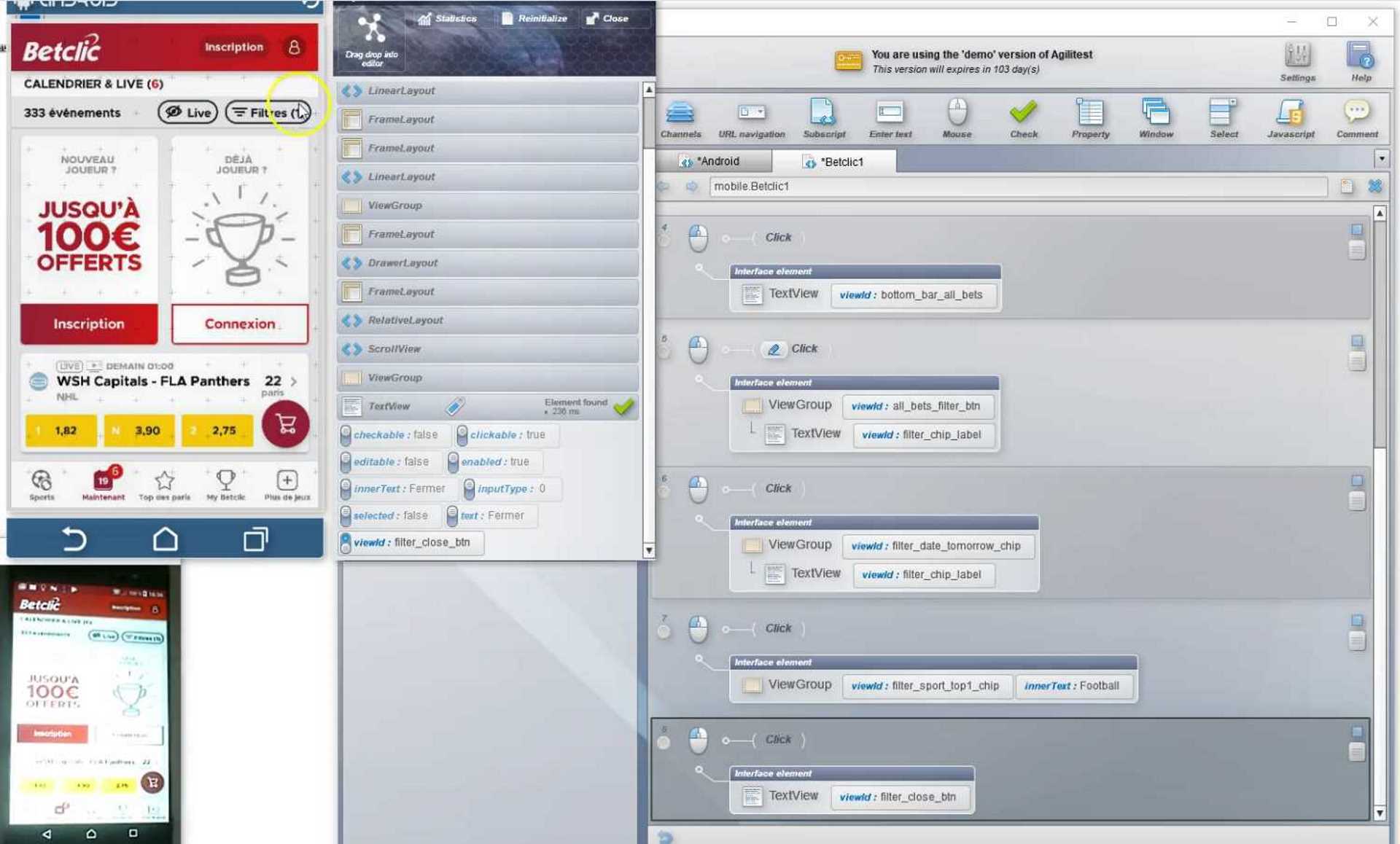The width and height of the screenshot is (1400, 844).
Task: Click the physical phone preview thumbnail
Action: point(90,706)
